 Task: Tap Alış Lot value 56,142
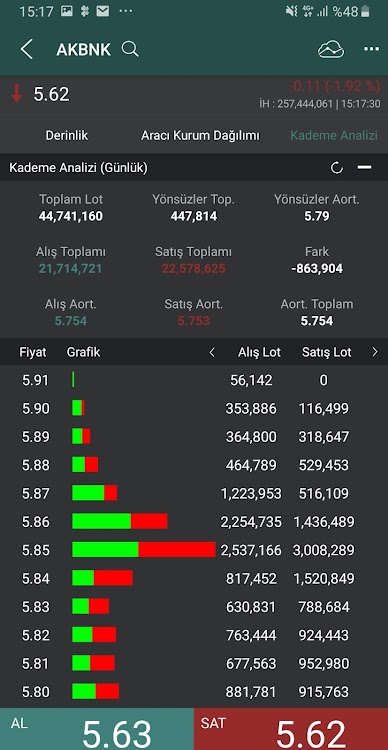pos(251,380)
